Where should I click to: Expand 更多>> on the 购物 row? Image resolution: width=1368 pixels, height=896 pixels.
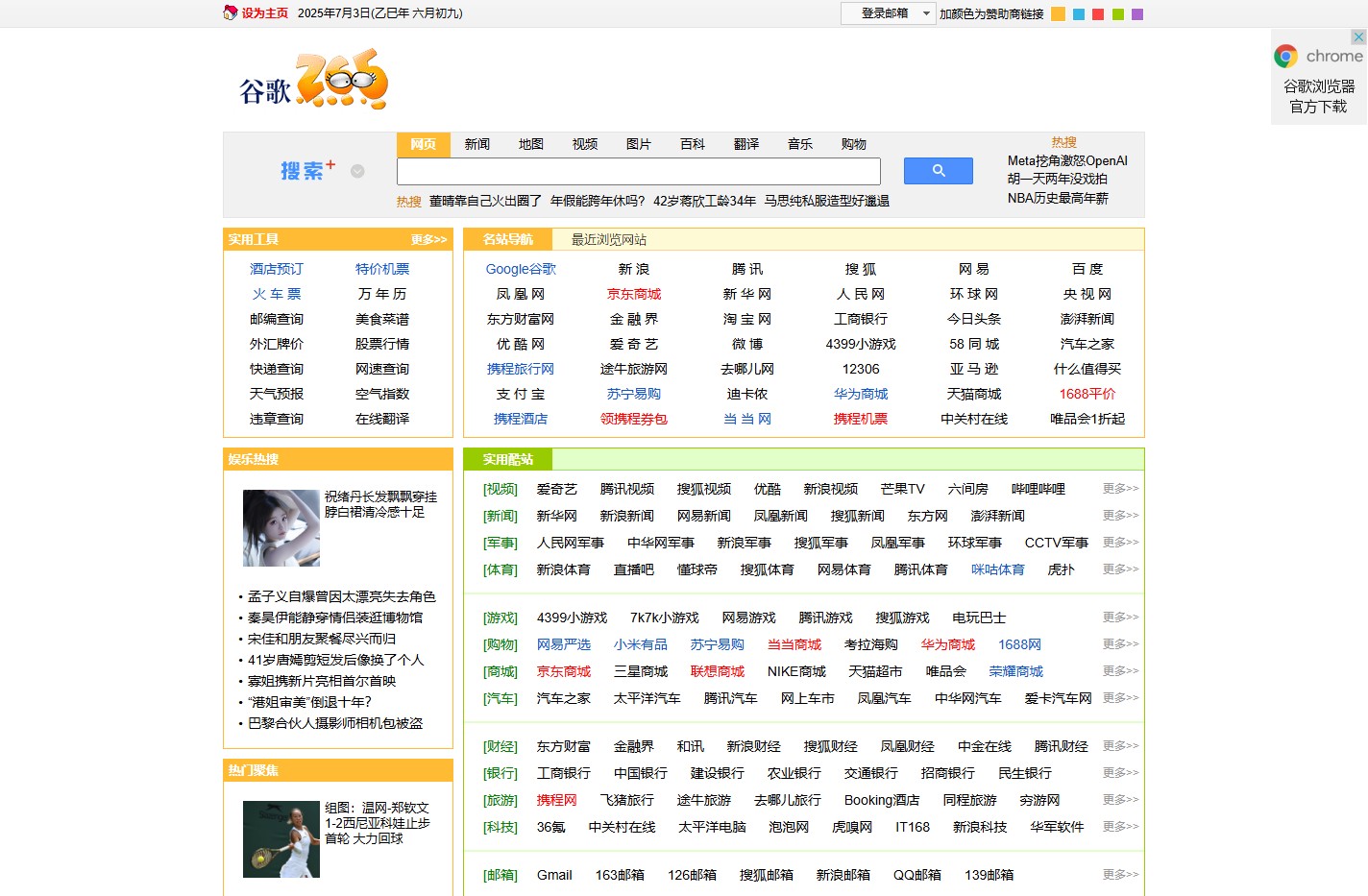pyautogui.click(x=1120, y=644)
